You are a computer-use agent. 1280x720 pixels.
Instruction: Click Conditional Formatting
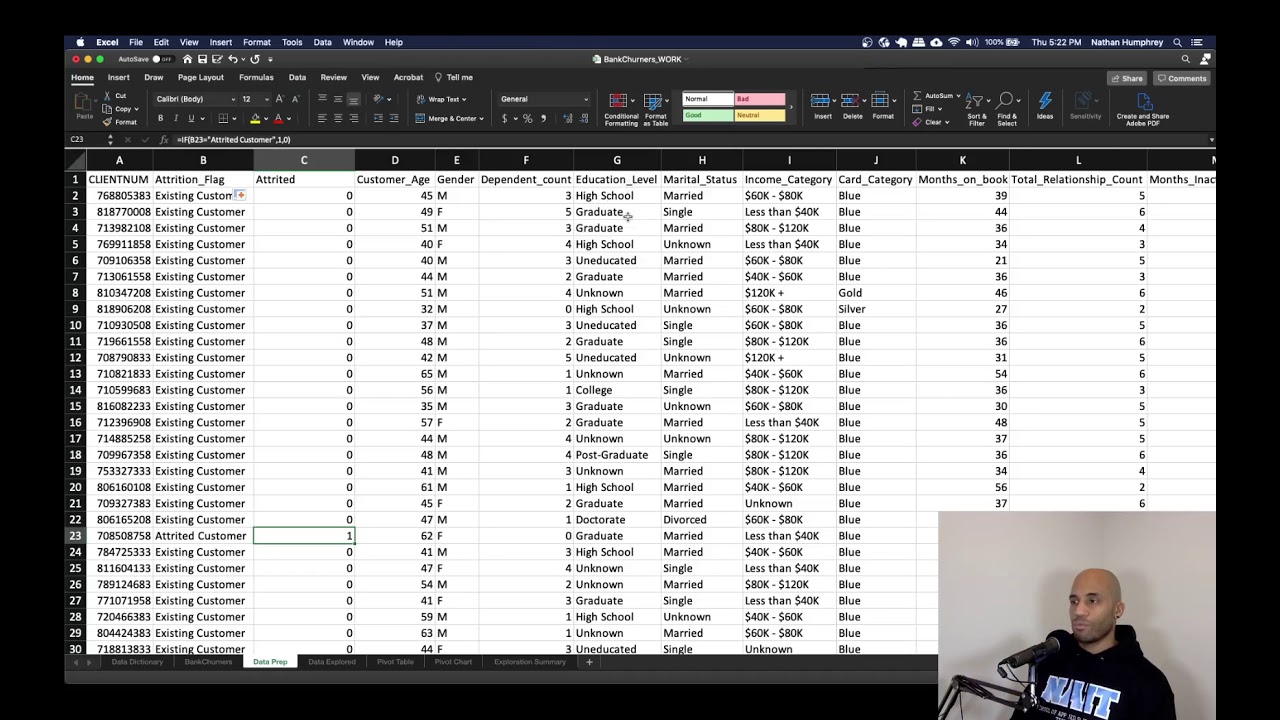coord(621,109)
